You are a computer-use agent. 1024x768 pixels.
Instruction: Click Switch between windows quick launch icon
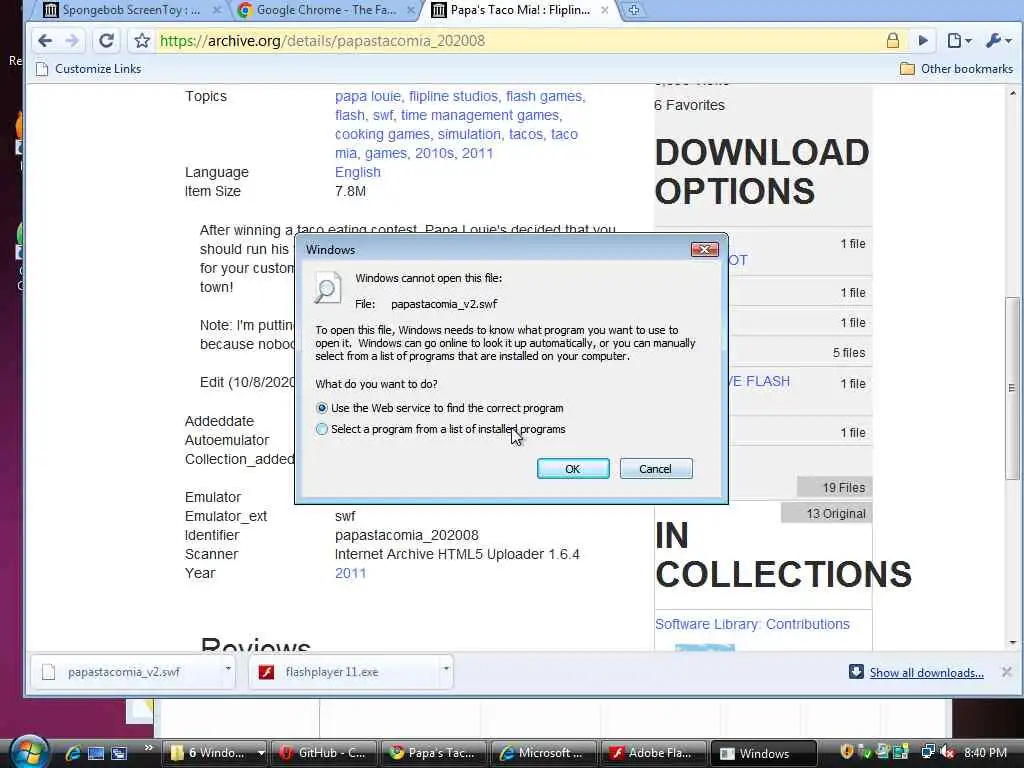point(119,753)
